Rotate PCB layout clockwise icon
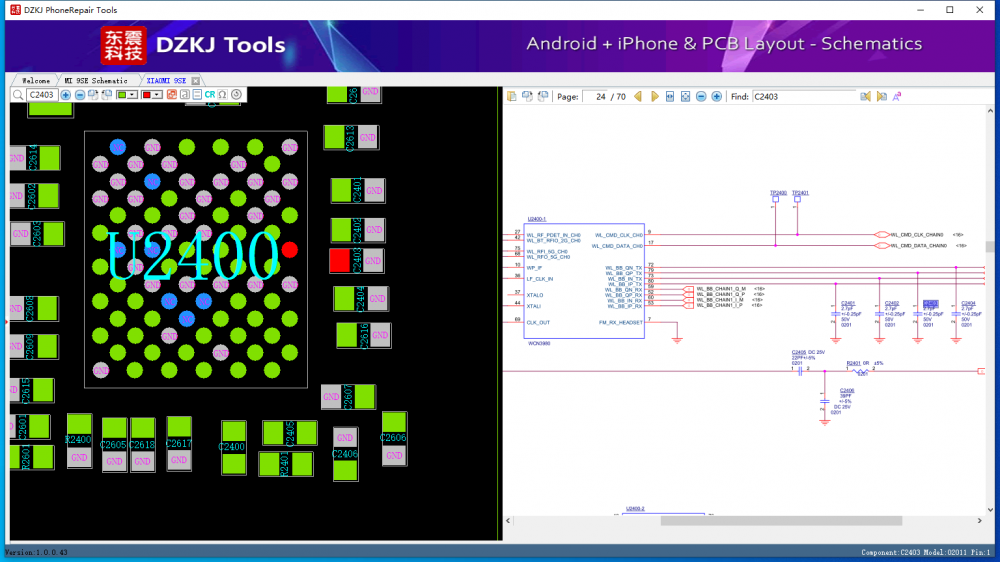 93,95
